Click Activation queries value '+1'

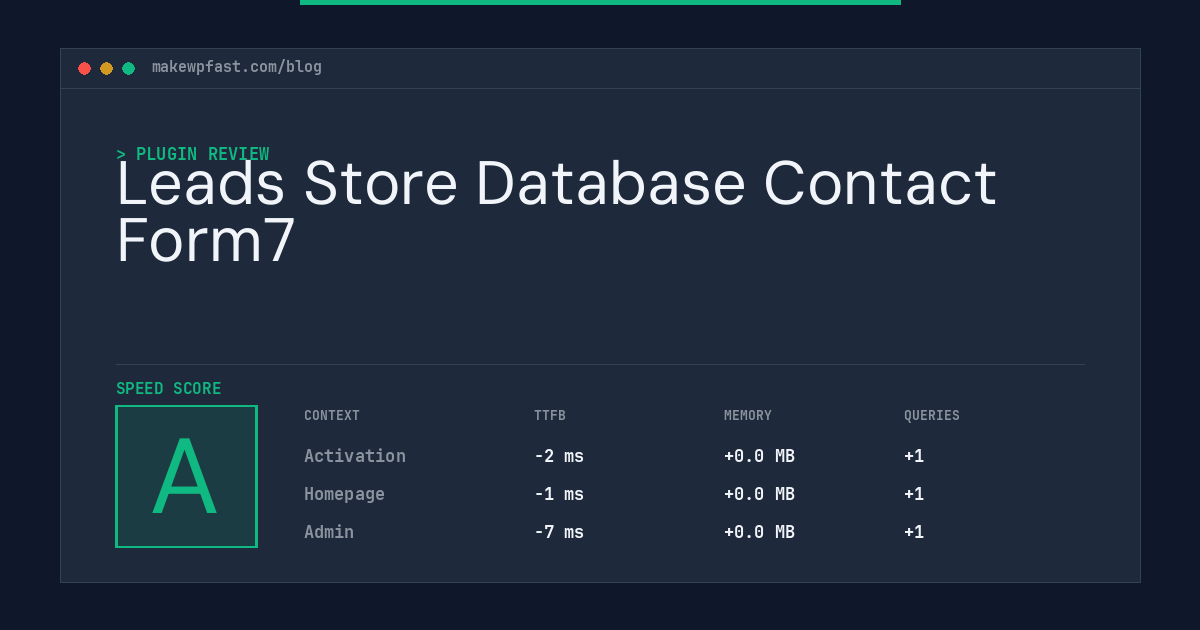click(914, 456)
